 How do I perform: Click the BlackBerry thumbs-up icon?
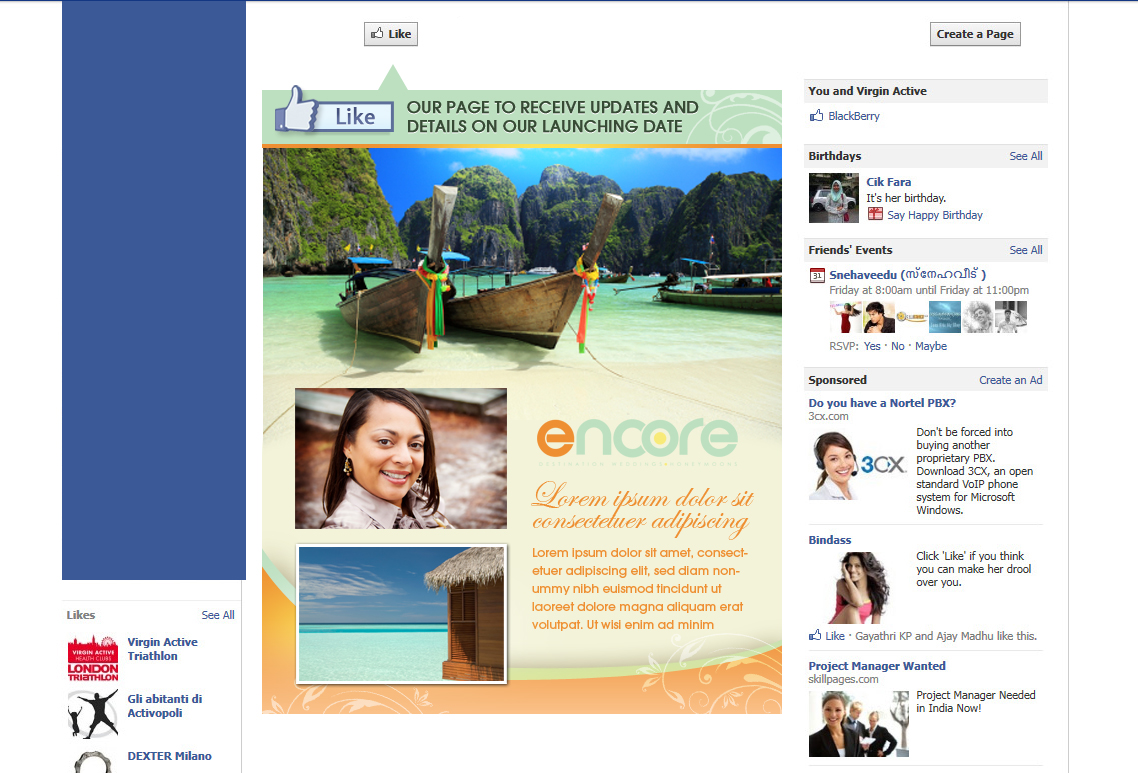tap(816, 116)
